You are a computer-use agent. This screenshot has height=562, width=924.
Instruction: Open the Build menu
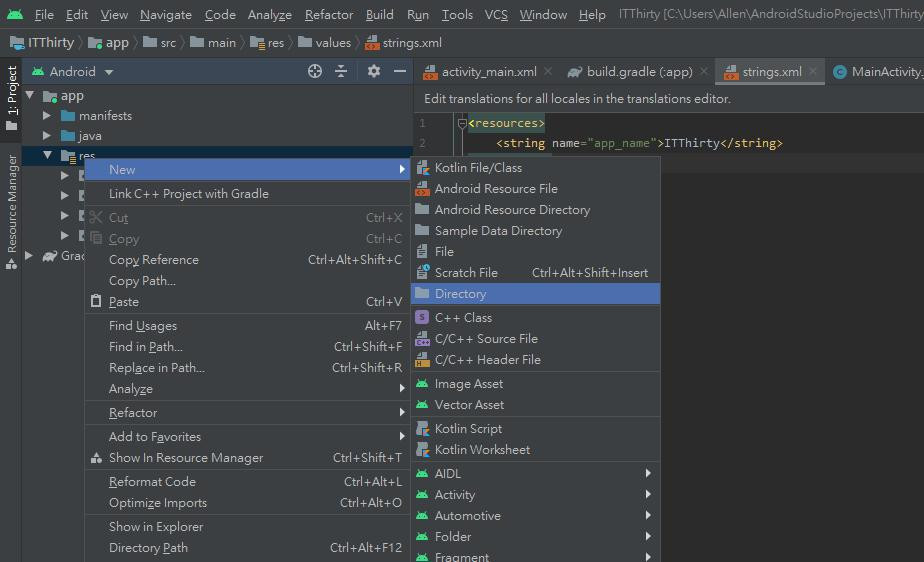380,15
